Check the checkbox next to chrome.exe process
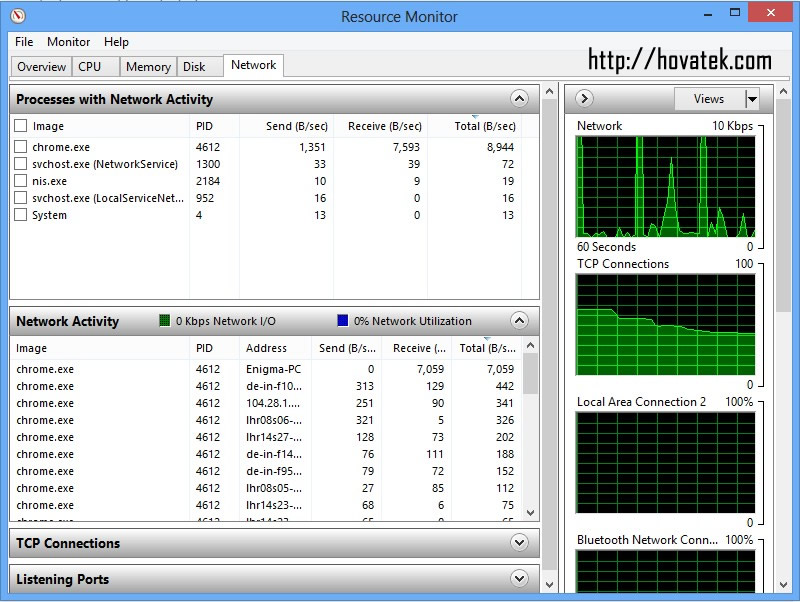The image size is (800, 602). coord(22,147)
